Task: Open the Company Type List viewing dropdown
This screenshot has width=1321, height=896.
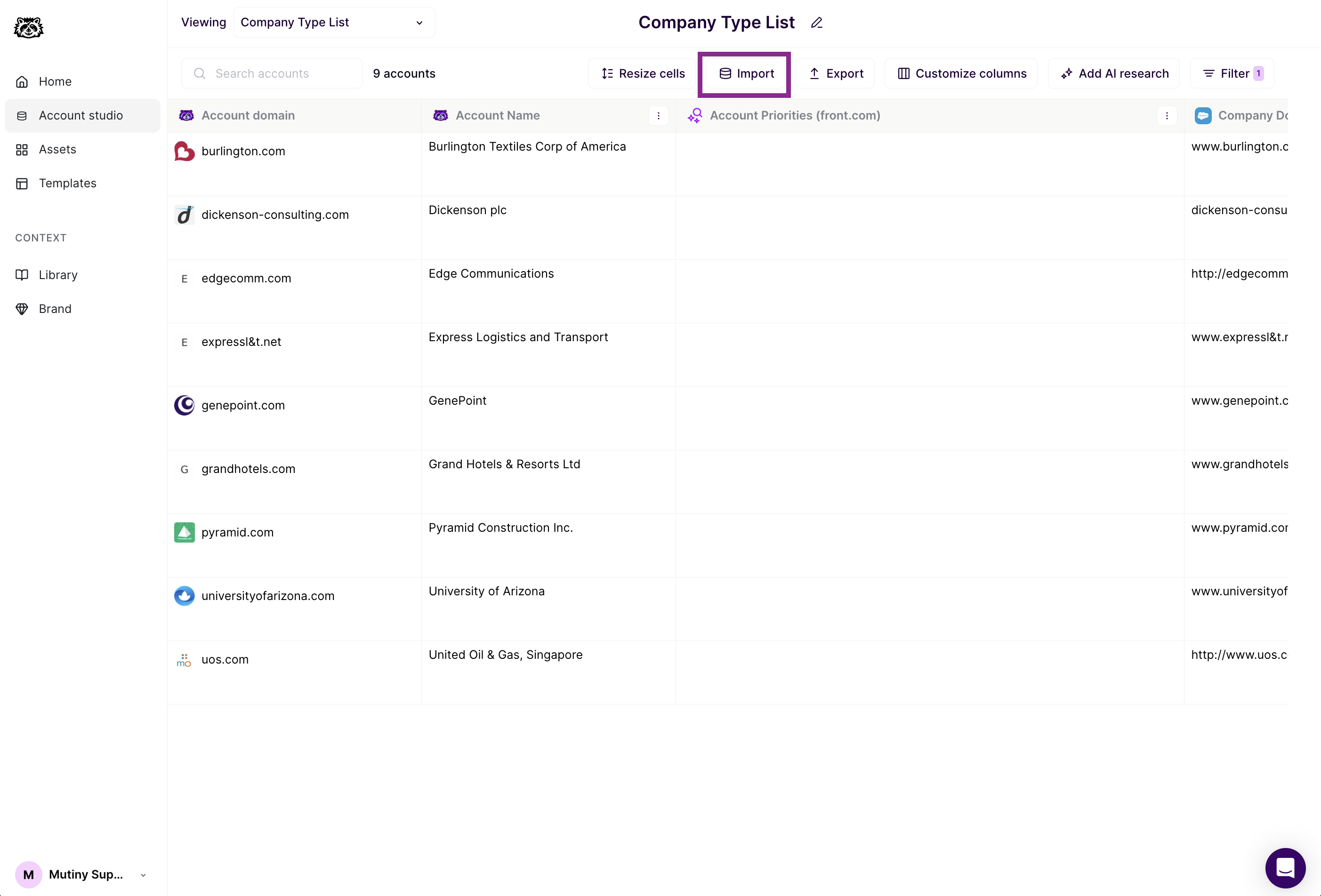Action: pos(334,22)
